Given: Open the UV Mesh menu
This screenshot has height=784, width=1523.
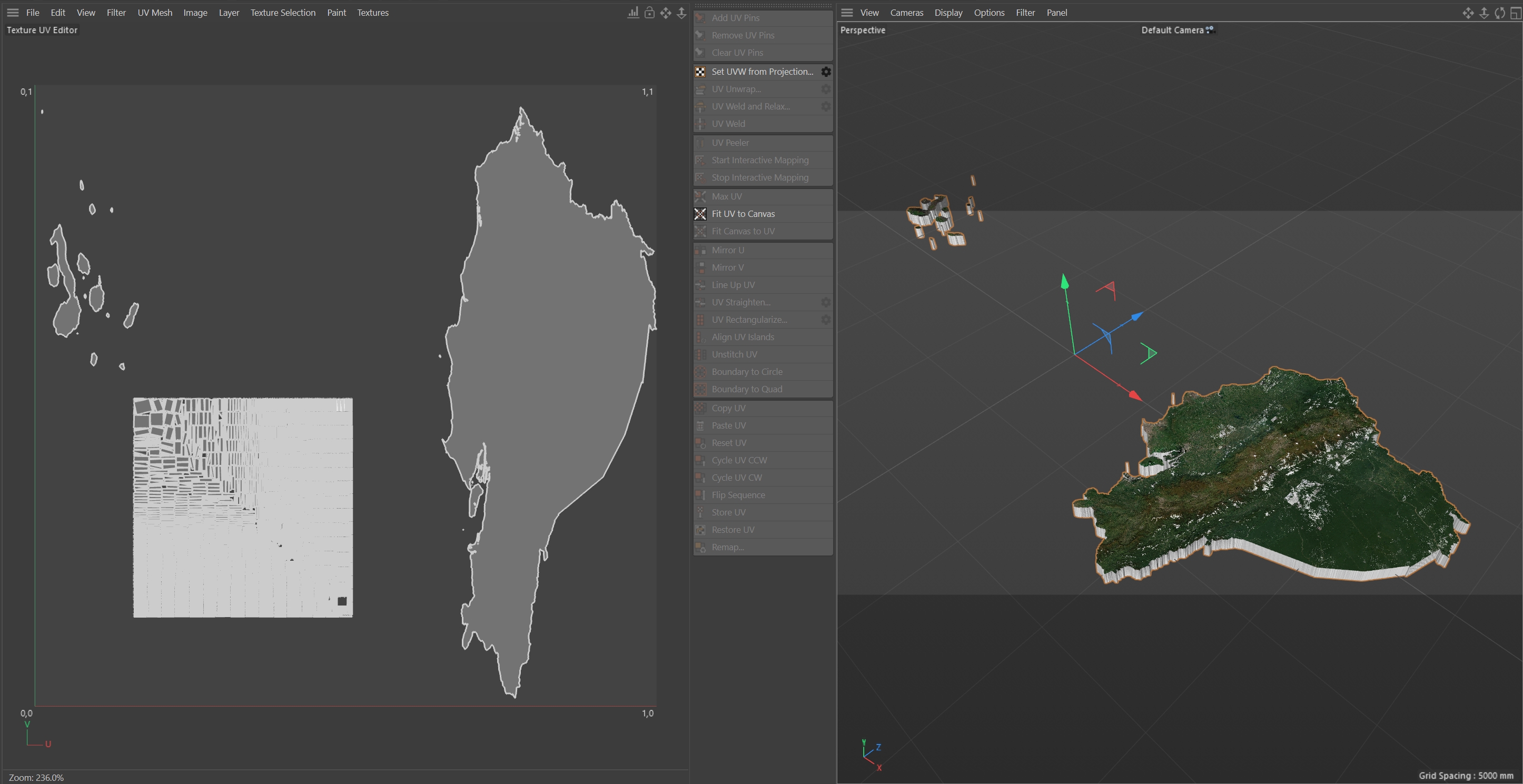Looking at the screenshot, I should point(155,13).
